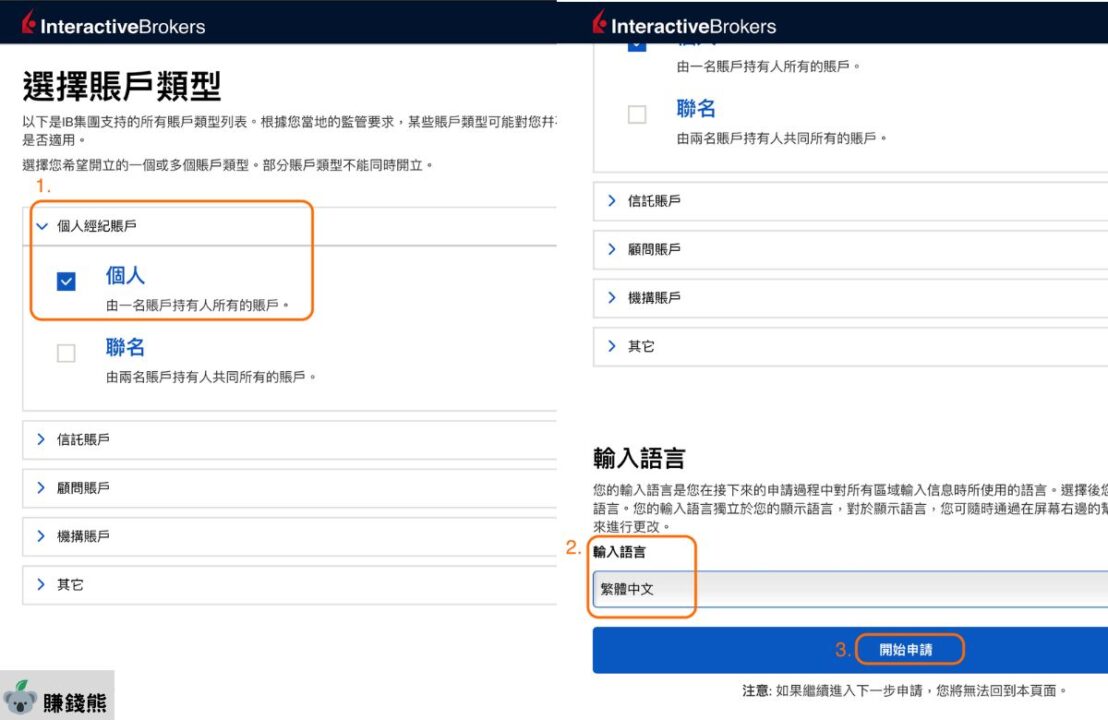The image size is (1108, 720).
Task: Expand 顧問賬戶 on the 輸入語言 page
Action: [851, 249]
